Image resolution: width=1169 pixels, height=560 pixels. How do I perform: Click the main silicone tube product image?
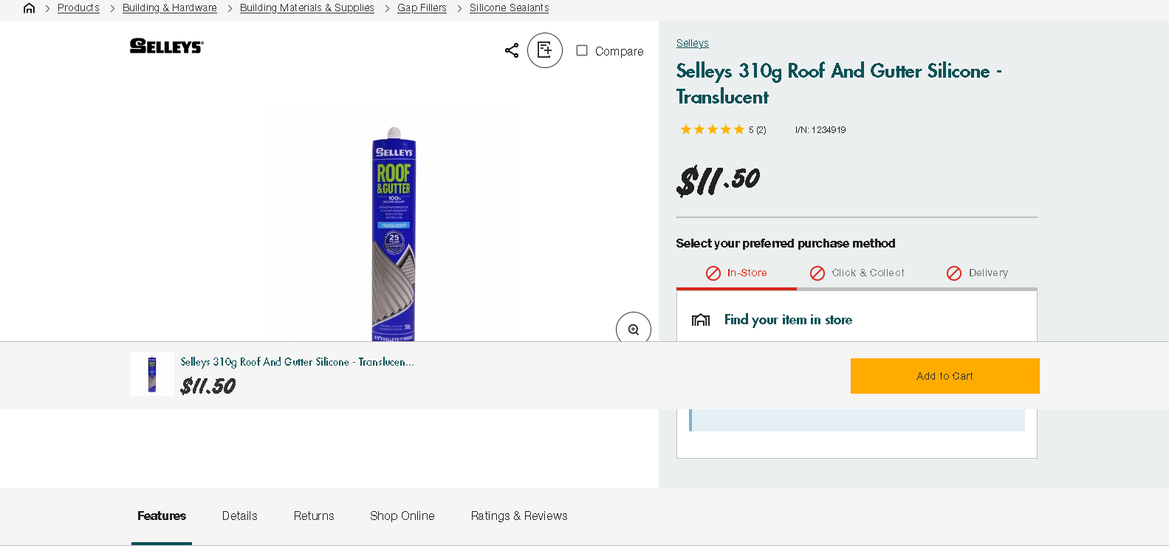[x=393, y=232]
